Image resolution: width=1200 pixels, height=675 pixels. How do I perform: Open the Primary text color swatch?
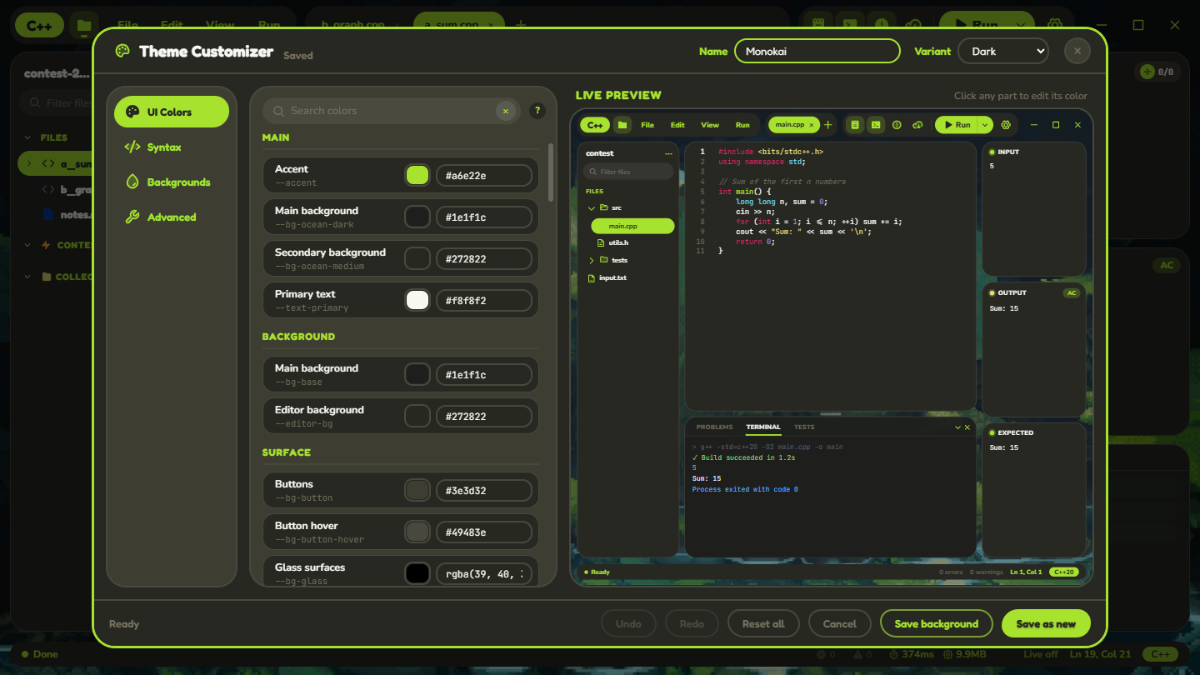pos(417,300)
